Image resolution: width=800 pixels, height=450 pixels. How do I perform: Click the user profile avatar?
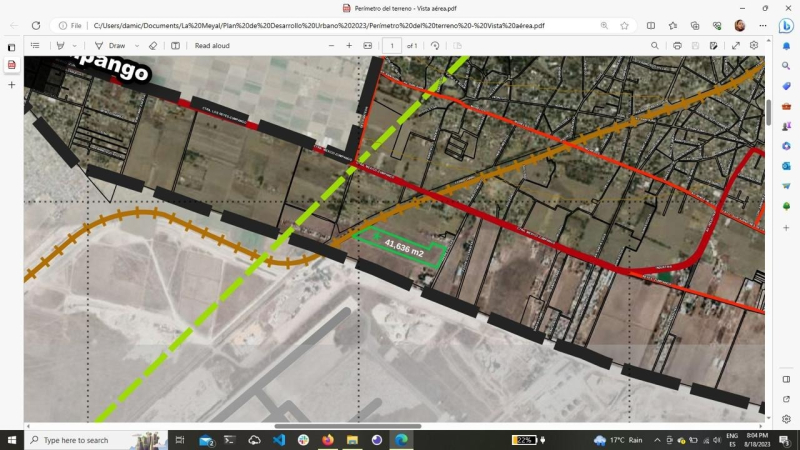pos(740,26)
